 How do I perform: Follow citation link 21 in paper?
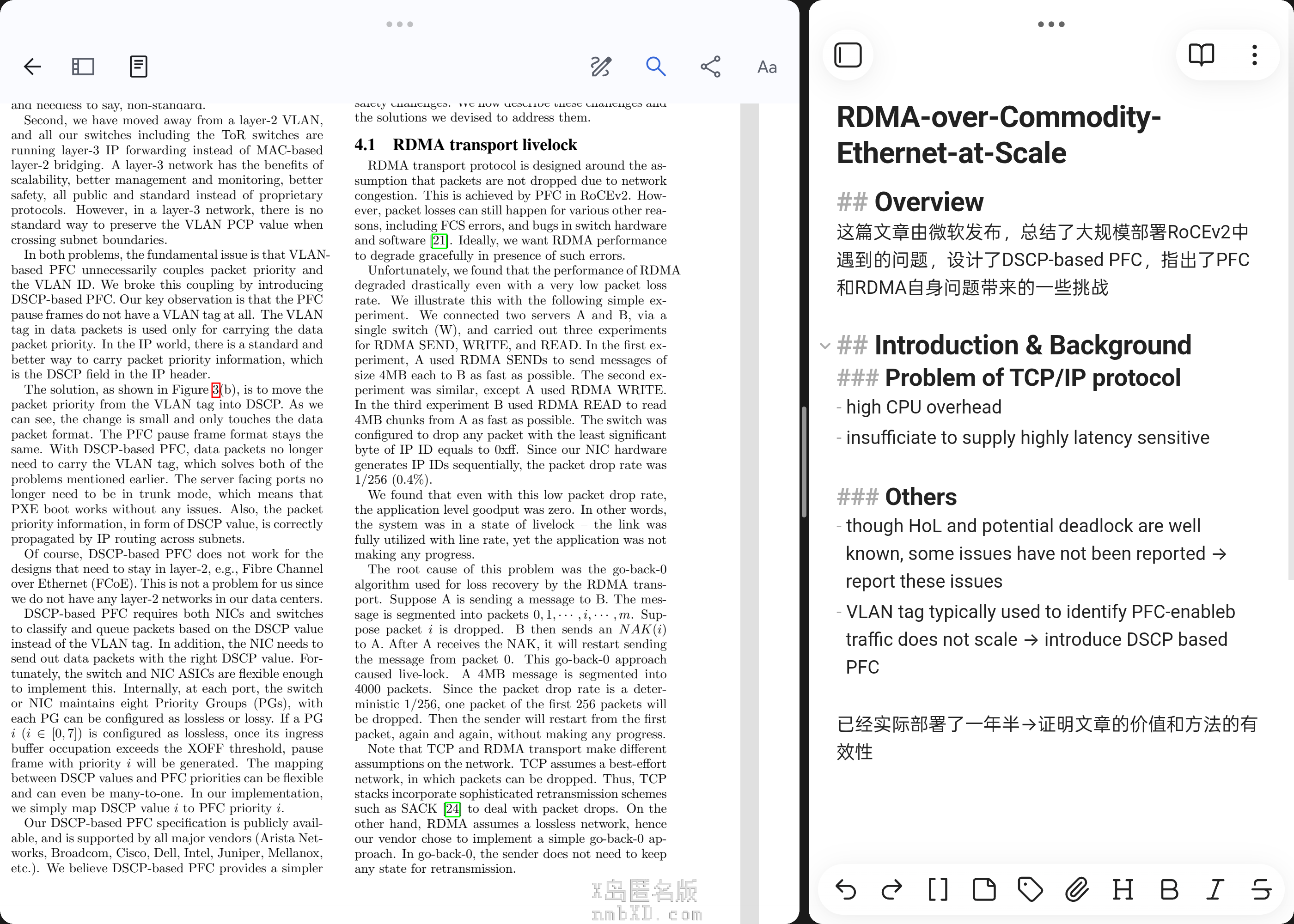click(x=439, y=241)
